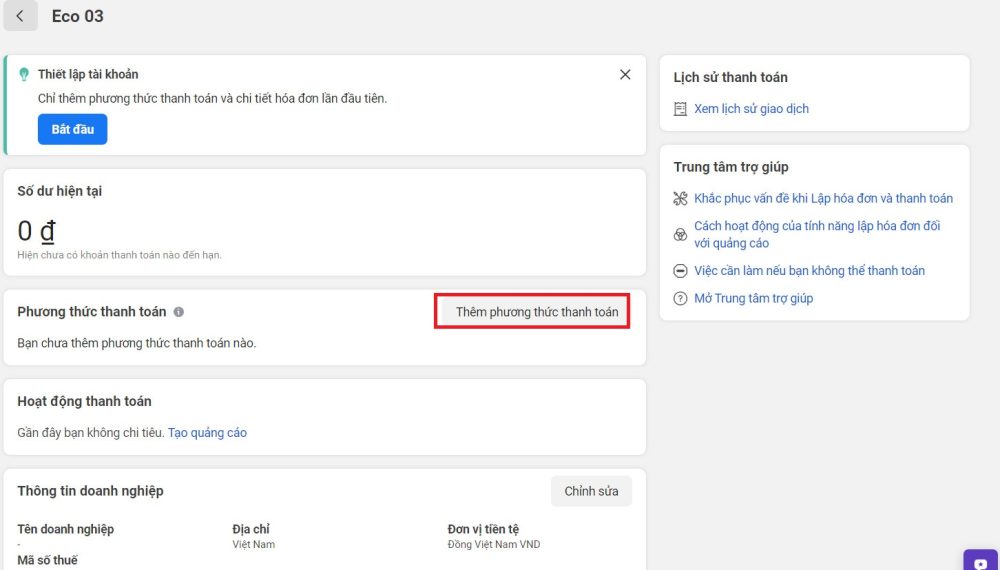The width and height of the screenshot is (1000, 570).
Task: Click the transaction history receipt icon
Action: [x=680, y=109]
